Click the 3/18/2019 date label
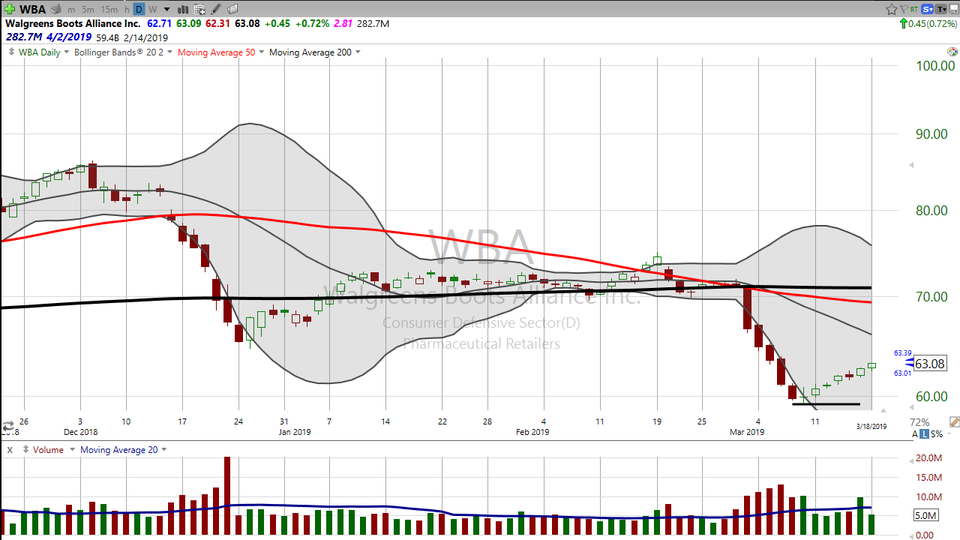The height and width of the screenshot is (540, 960). point(871,427)
